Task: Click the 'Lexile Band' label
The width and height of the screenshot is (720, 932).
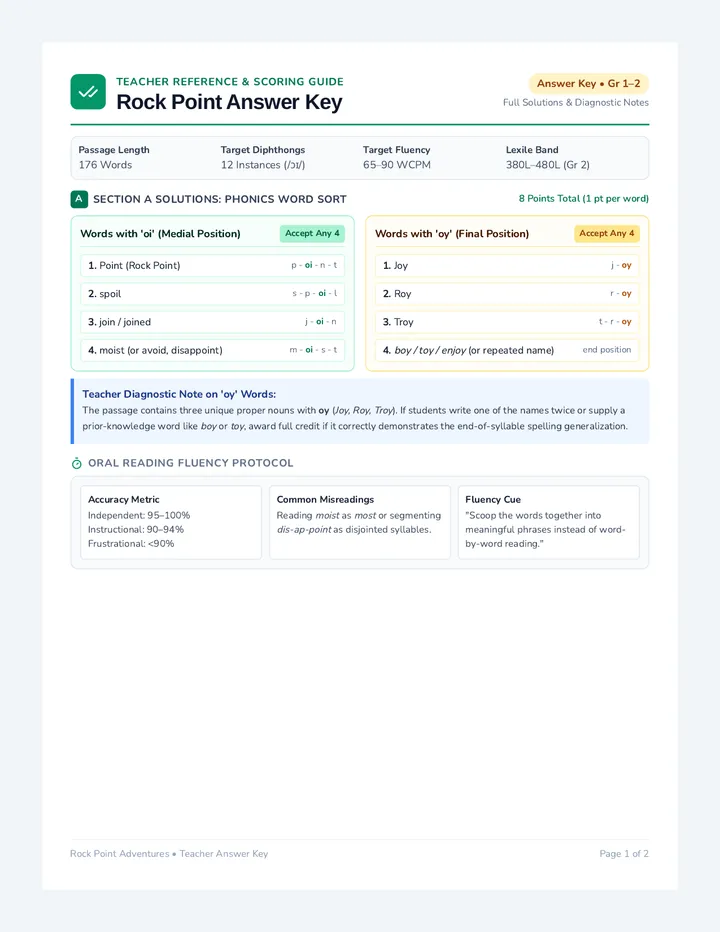Action: click(532, 150)
